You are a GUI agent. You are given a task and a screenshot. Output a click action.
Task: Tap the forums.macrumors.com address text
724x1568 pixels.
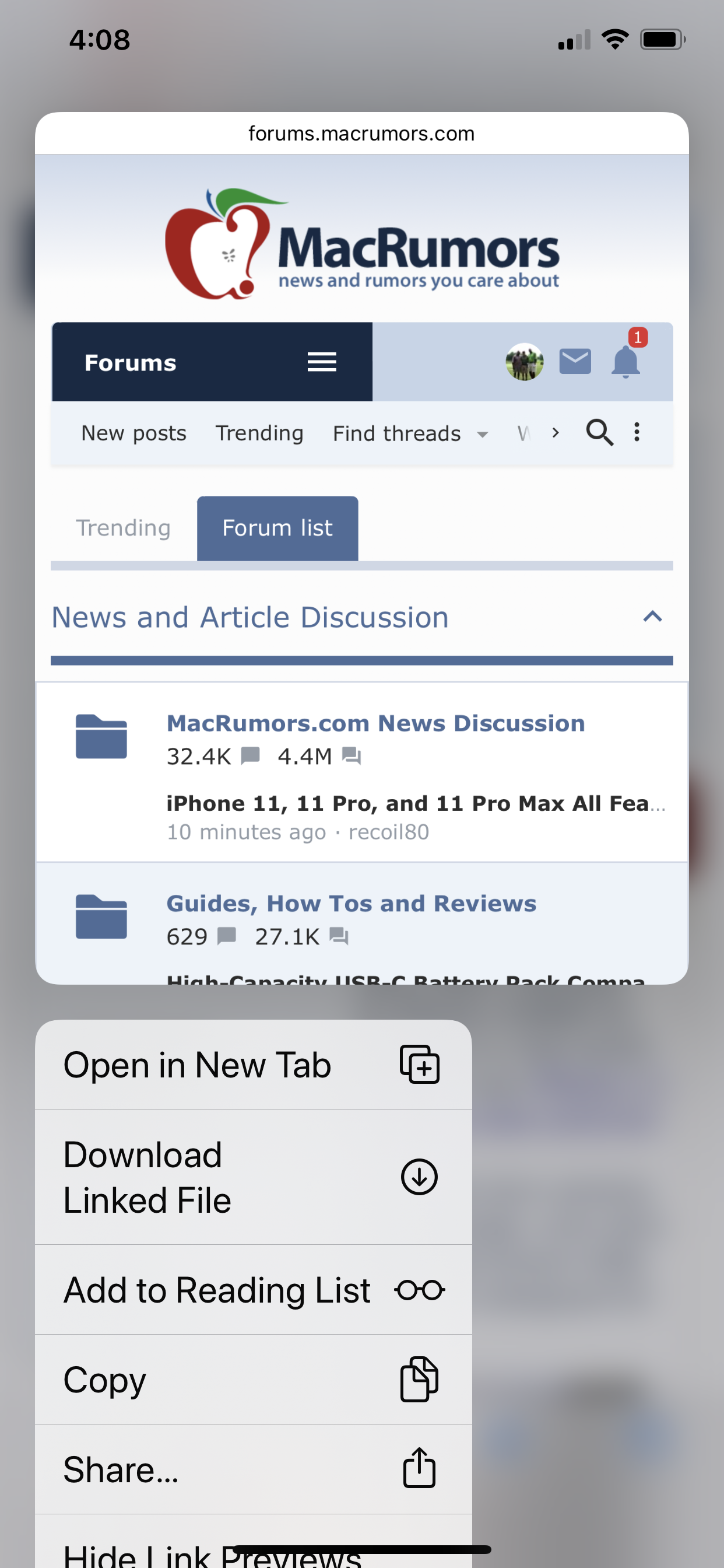[x=361, y=134]
